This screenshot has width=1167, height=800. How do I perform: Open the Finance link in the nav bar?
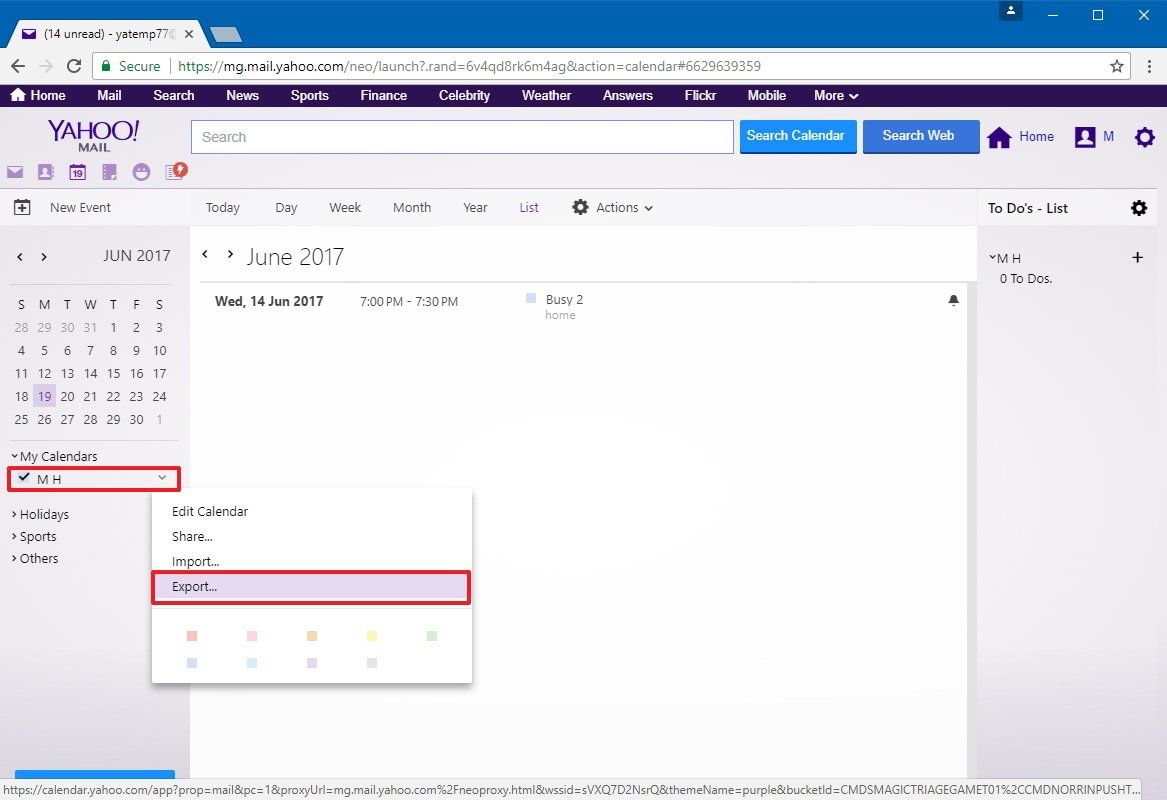point(383,95)
